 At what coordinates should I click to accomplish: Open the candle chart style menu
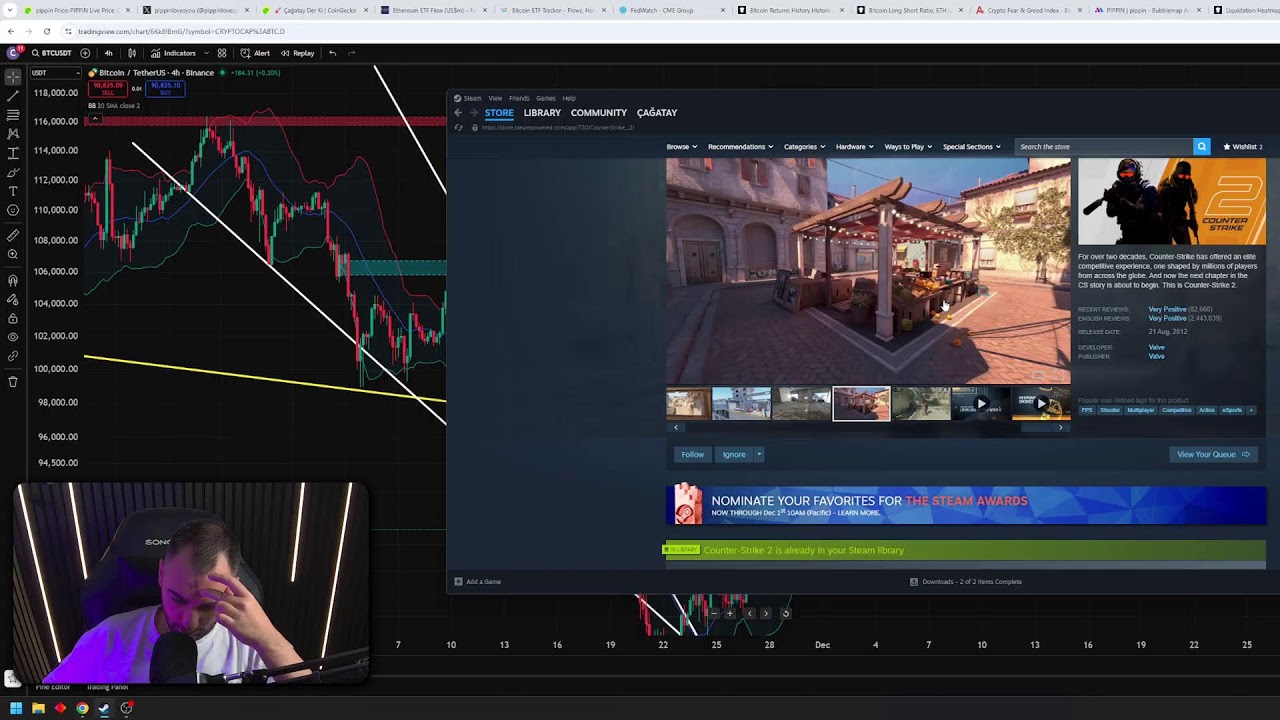(132, 53)
